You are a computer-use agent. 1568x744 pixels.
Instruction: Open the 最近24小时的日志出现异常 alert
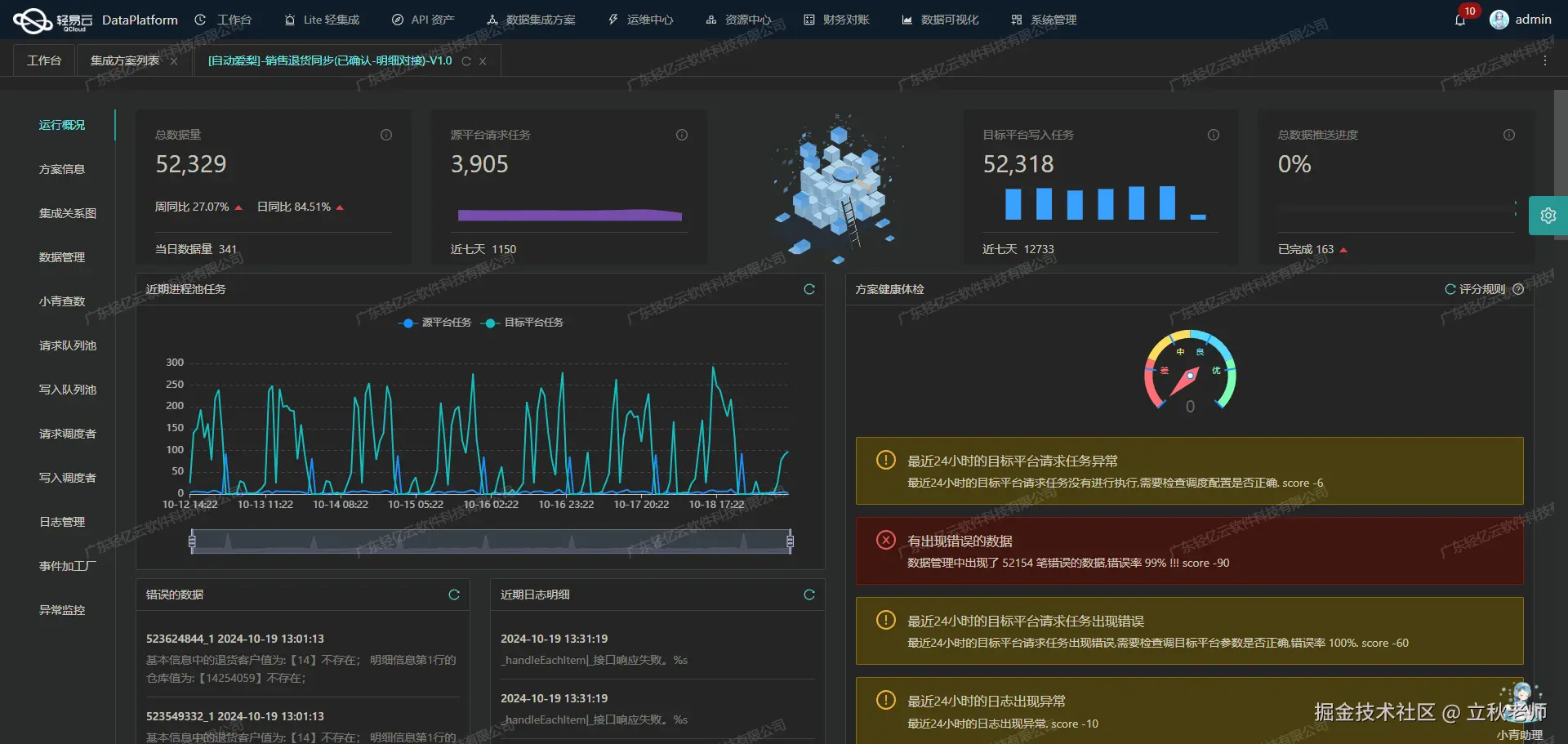coord(1190,711)
